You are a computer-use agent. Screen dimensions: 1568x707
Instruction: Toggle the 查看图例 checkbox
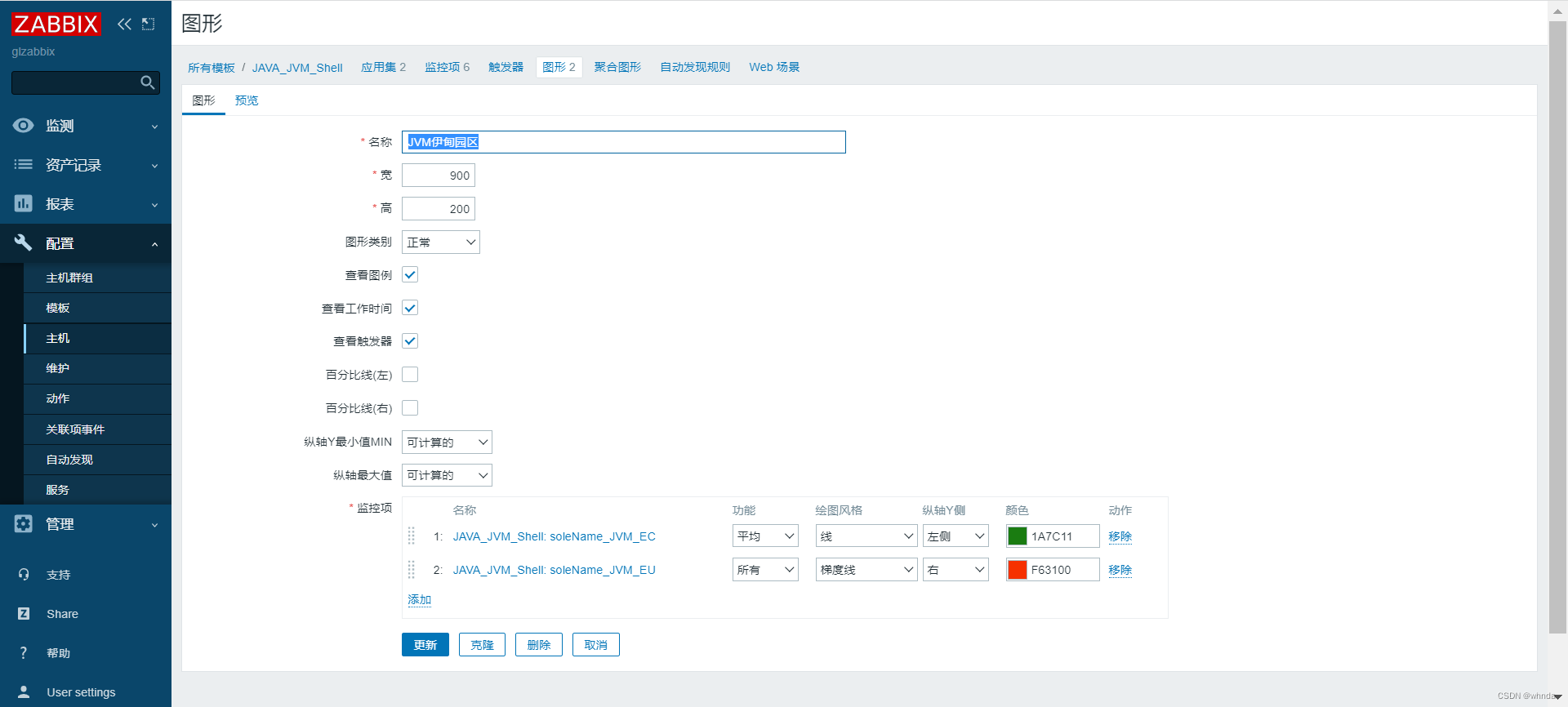410,275
